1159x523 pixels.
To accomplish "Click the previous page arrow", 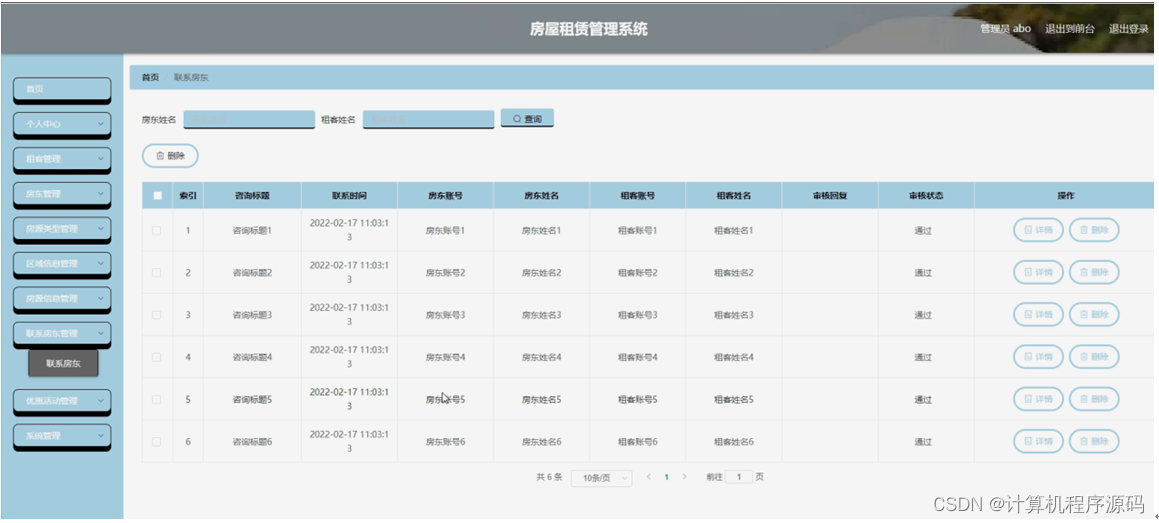I will coord(648,477).
